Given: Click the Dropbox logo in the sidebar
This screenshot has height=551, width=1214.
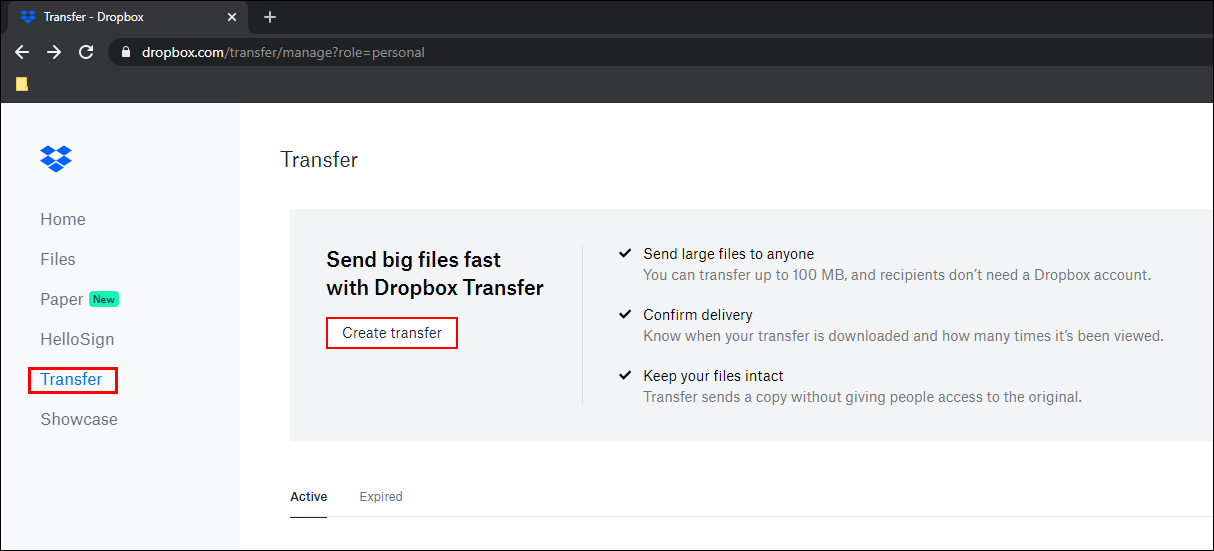Looking at the screenshot, I should pyautogui.click(x=56, y=158).
